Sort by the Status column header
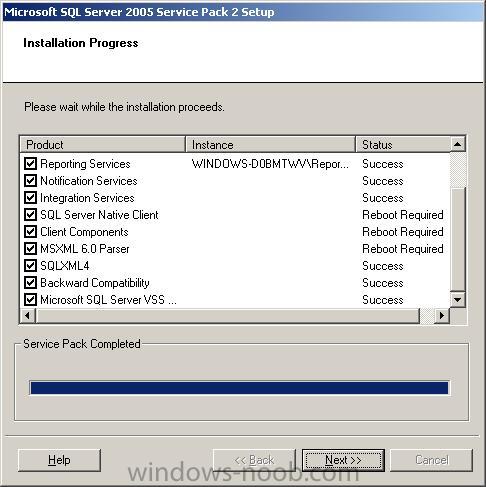Viewport: 486px width, 487px height. tap(403, 145)
